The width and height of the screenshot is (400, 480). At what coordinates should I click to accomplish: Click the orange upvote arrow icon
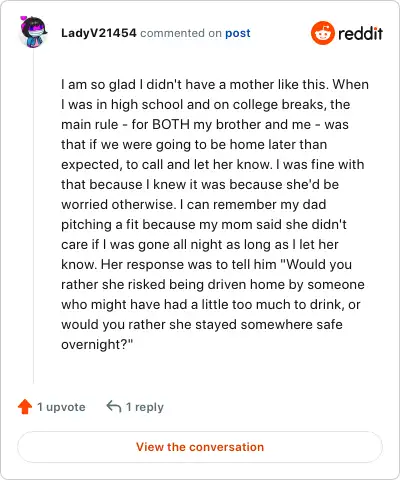tap(25, 407)
